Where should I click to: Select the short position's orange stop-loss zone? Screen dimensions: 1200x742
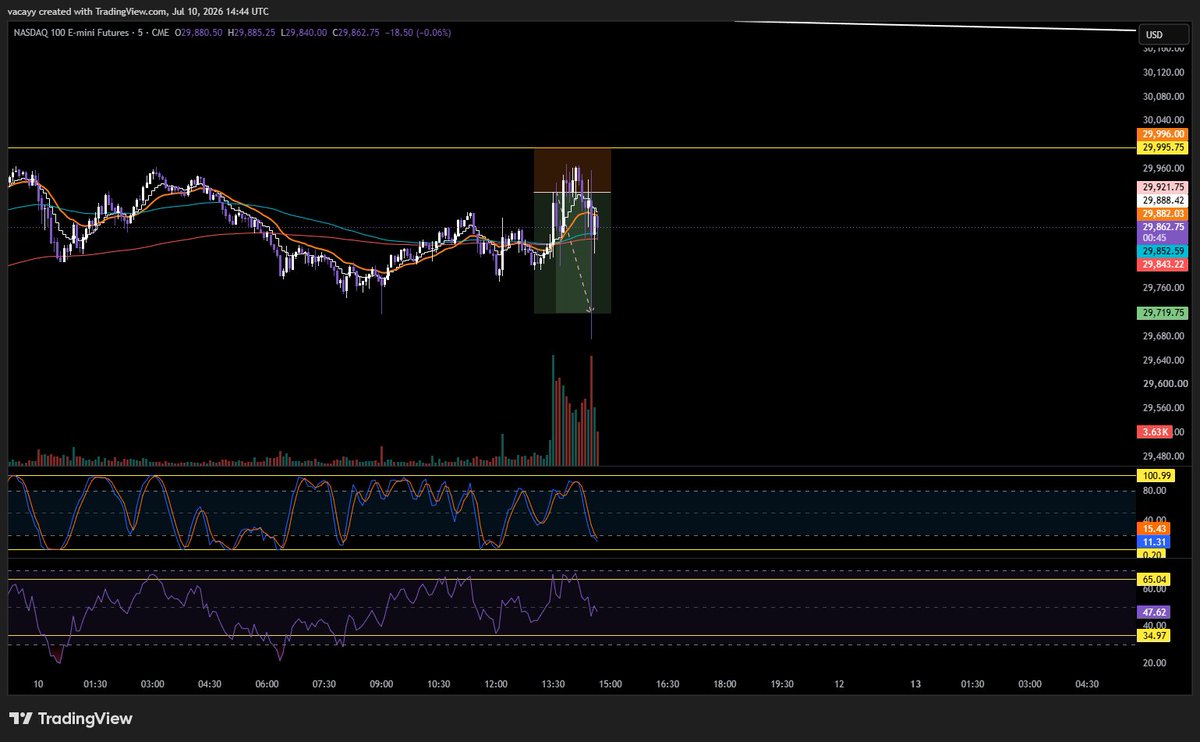tap(572, 170)
